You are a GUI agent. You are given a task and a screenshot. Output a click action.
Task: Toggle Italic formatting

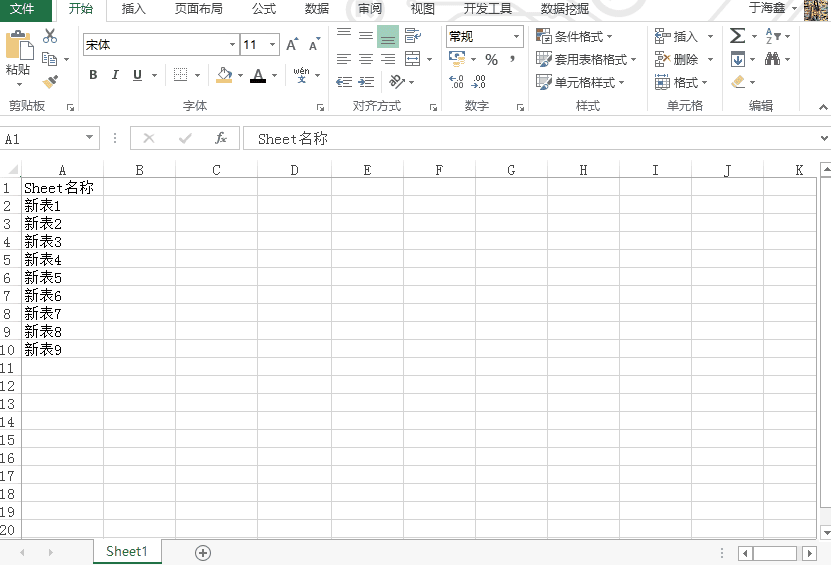(x=115, y=75)
